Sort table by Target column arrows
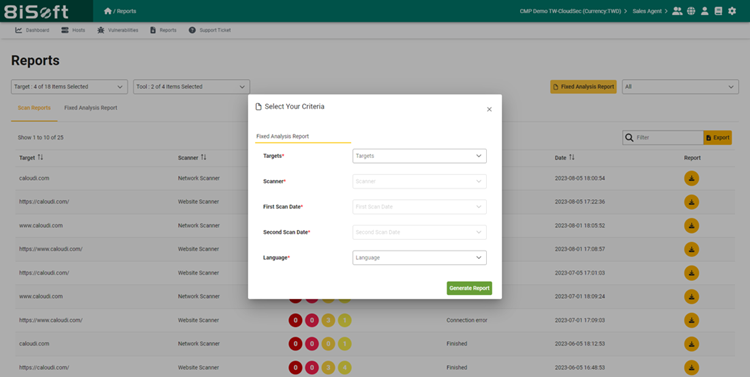 (x=40, y=157)
